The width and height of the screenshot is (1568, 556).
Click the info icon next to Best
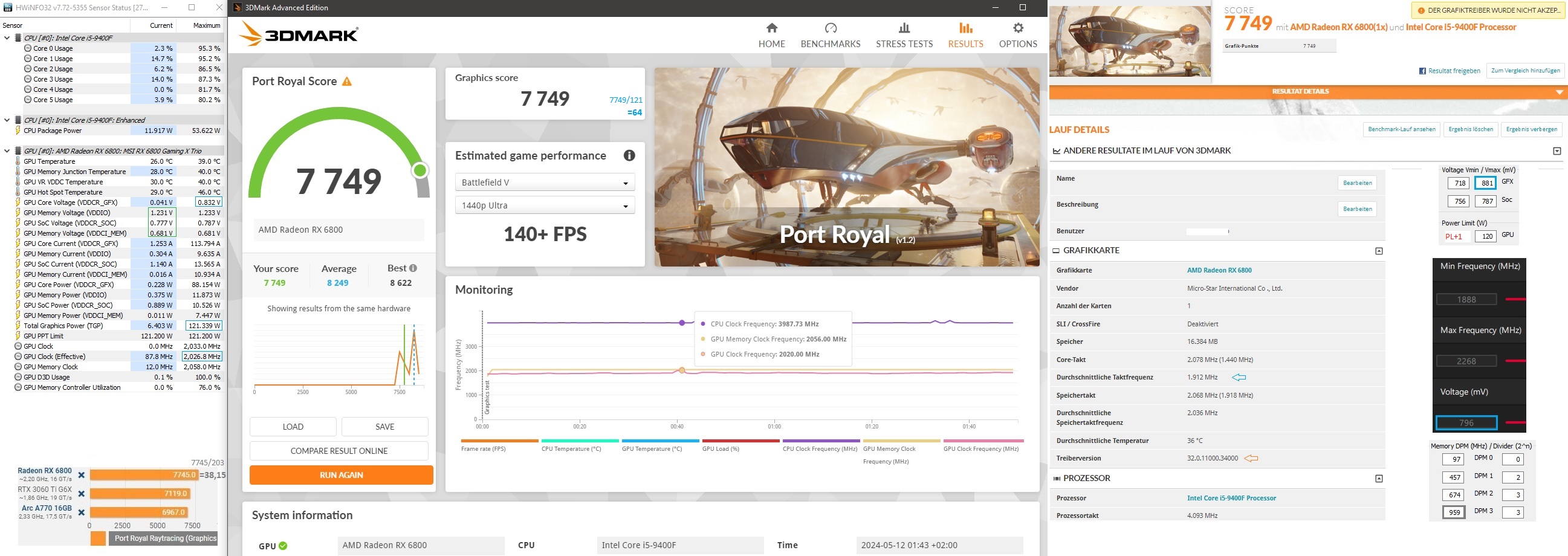(x=413, y=268)
